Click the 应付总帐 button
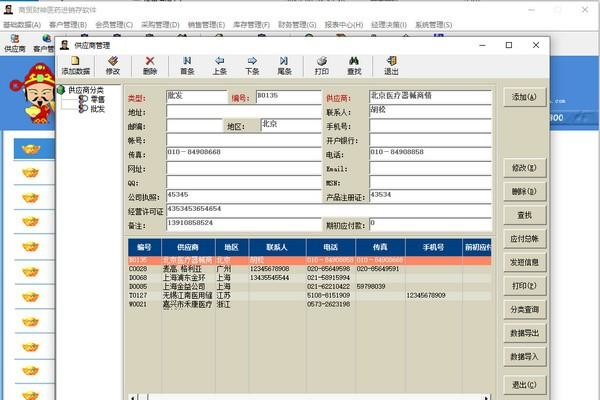Viewport: 600px width, 400px height. [x=524, y=239]
